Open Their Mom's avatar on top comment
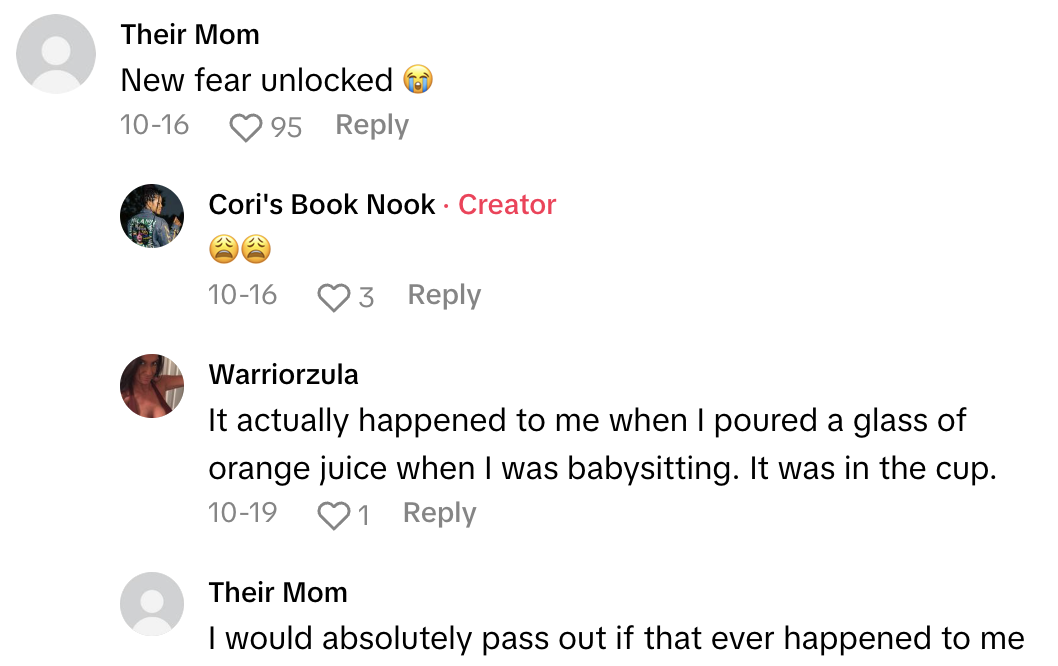 [x=57, y=55]
